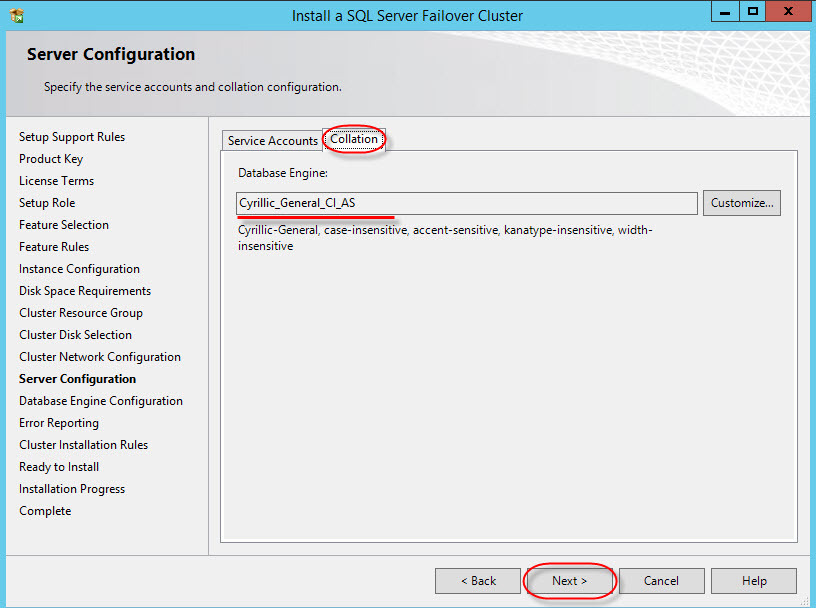This screenshot has width=816, height=608.
Task: Open Help for this setup page
Action: click(754, 581)
